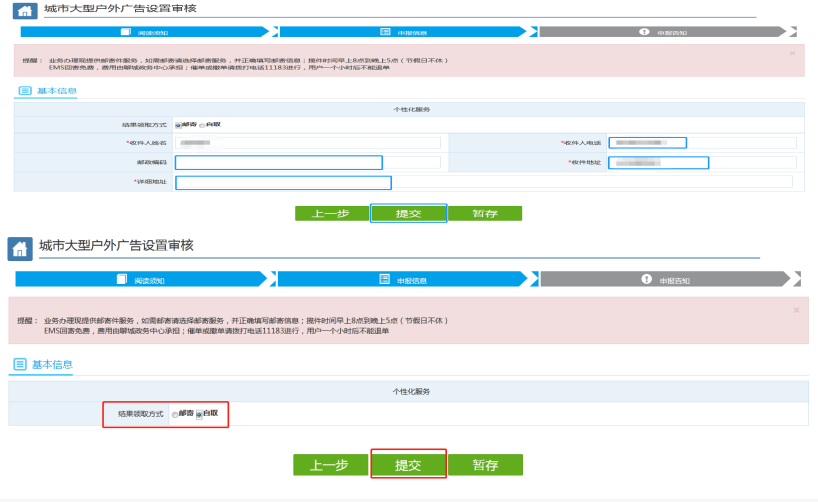
Task: Focus the 详细地址 detailed address field
Action: tap(283, 182)
